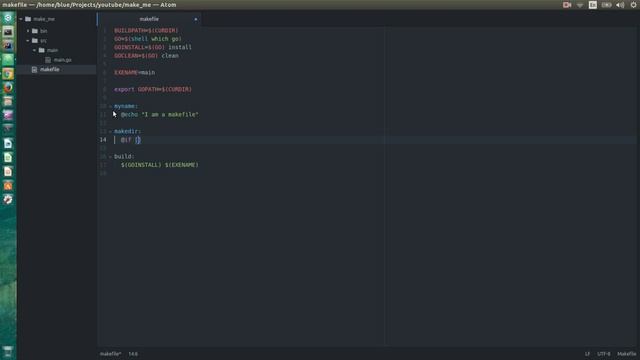Open the sound volume indicator
Image resolution: width=640 pixels, height=360 pixels.
pos(620,5)
